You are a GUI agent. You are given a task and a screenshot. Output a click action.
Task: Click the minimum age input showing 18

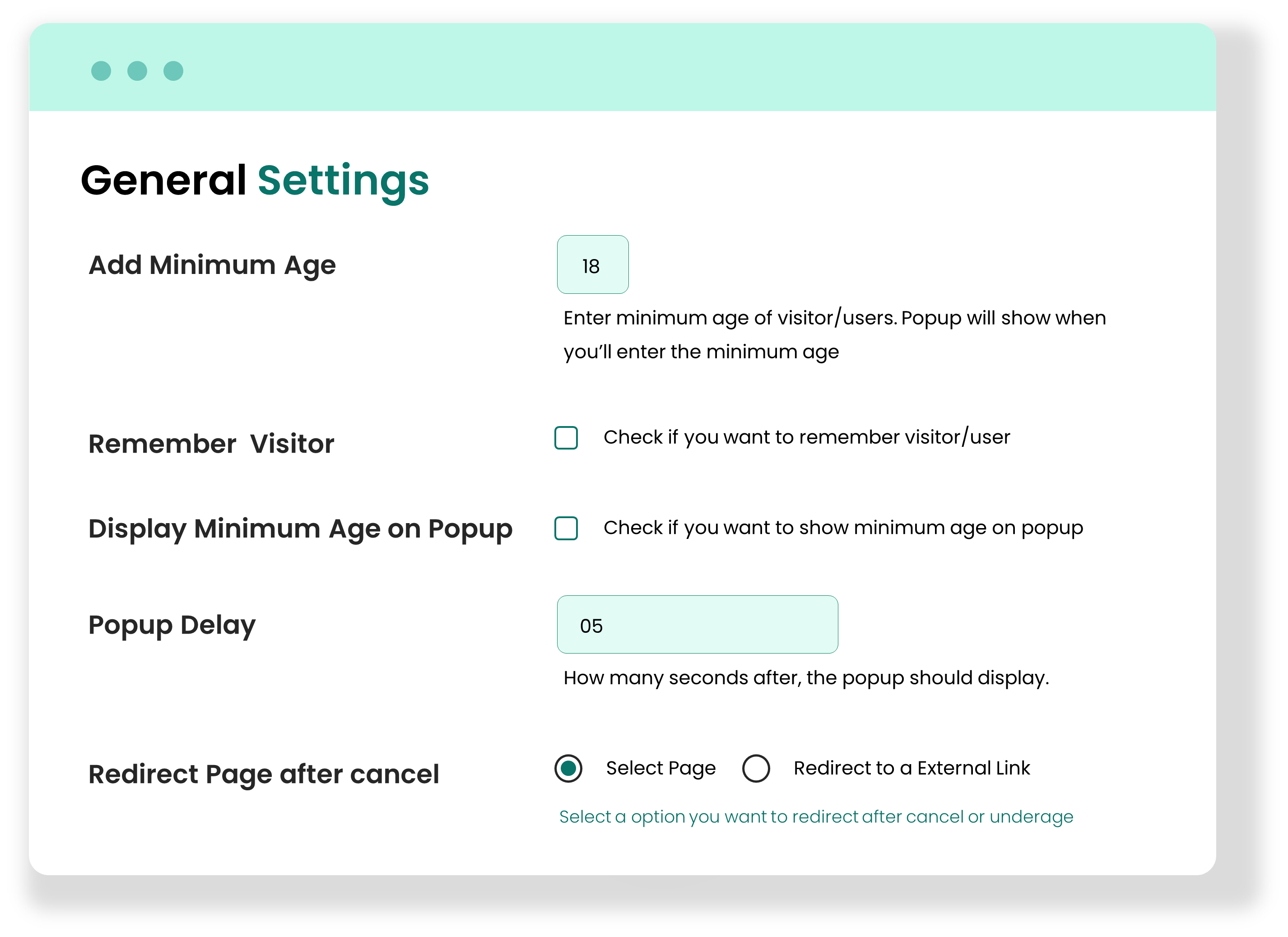pos(592,264)
